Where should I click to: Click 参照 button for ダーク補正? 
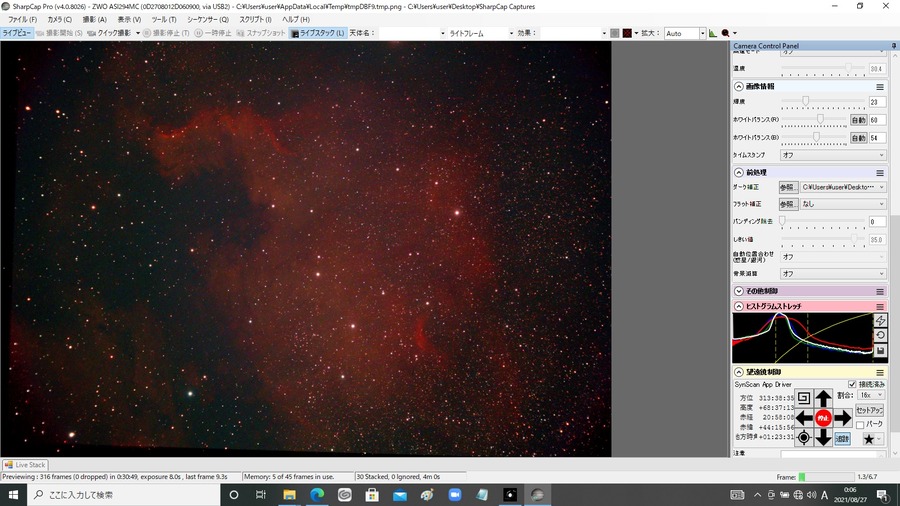788,187
